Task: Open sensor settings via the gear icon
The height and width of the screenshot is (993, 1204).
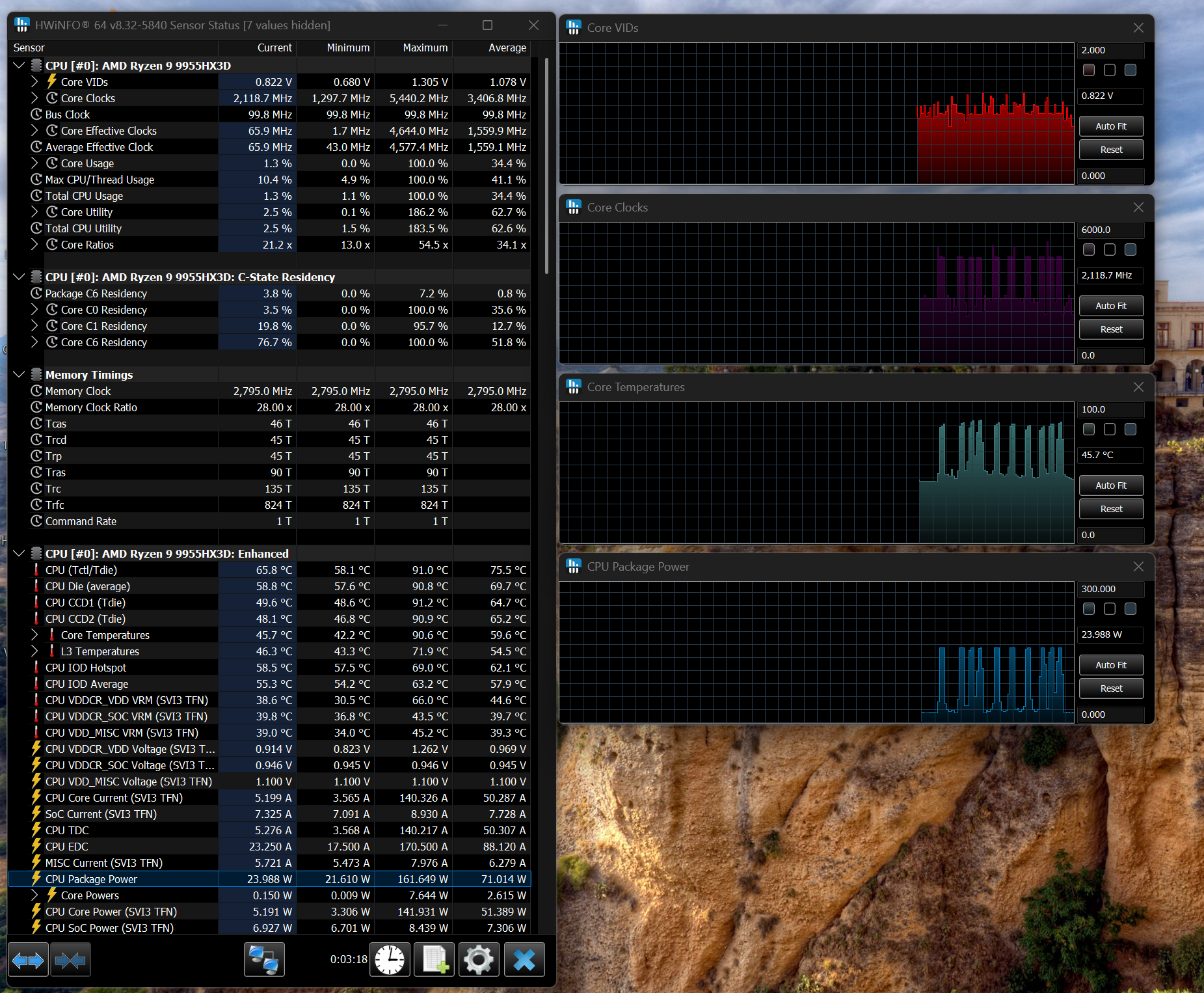Action: tap(479, 960)
